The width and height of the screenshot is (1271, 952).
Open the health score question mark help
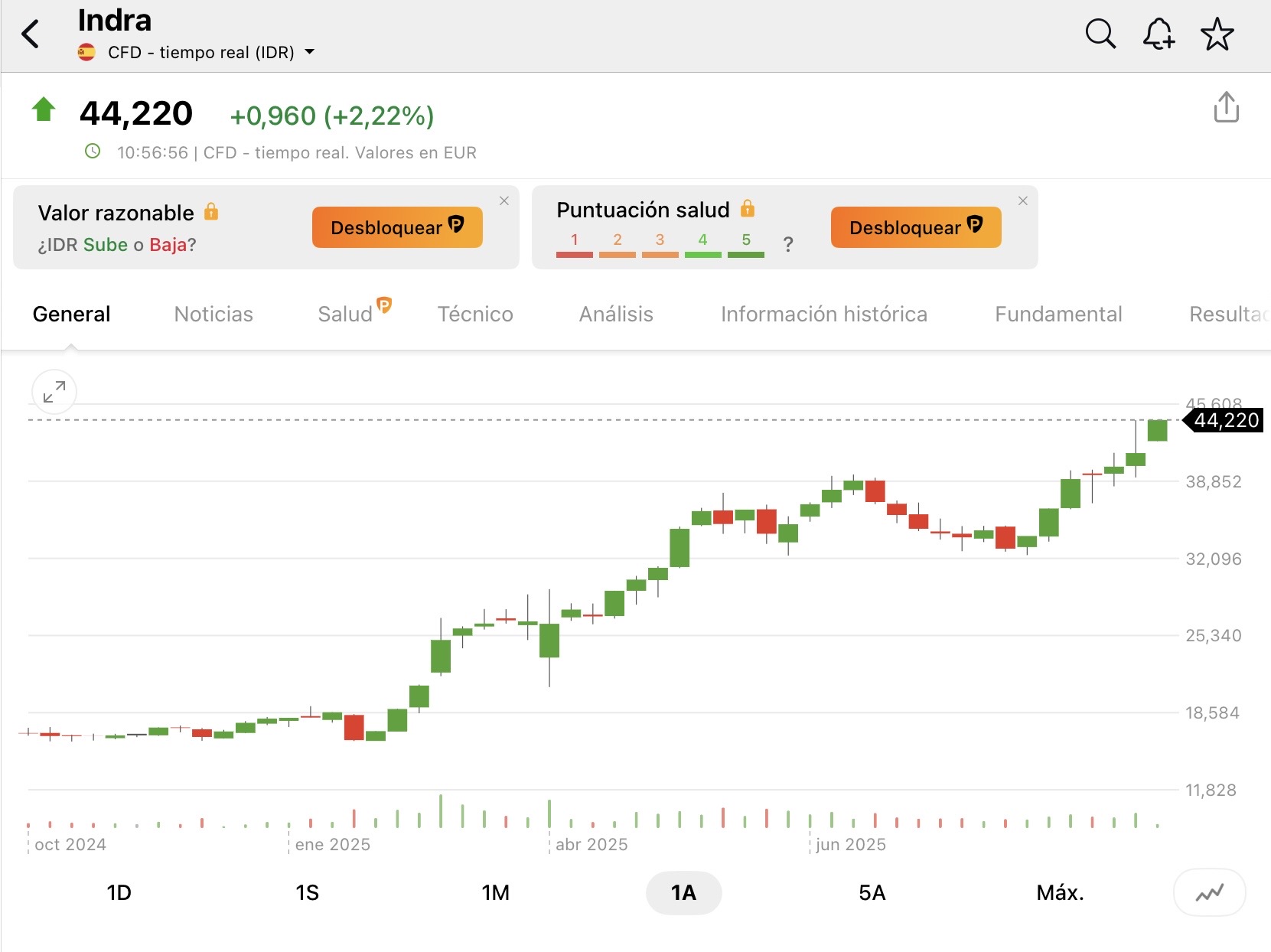click(x=788, y=245)
